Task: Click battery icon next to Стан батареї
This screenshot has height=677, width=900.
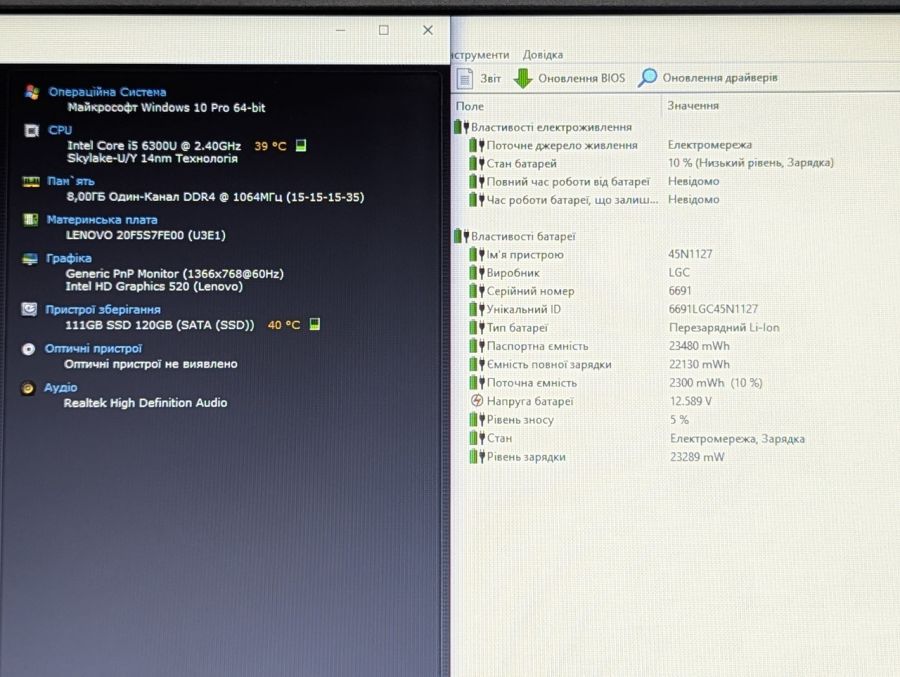Action: pos(477,163)
